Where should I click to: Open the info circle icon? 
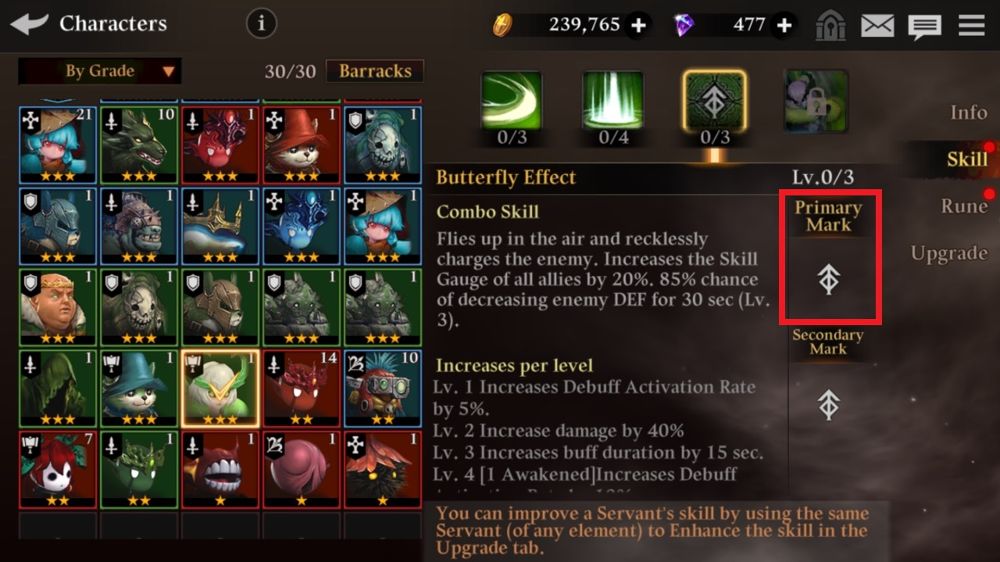(x=261, y=24)
